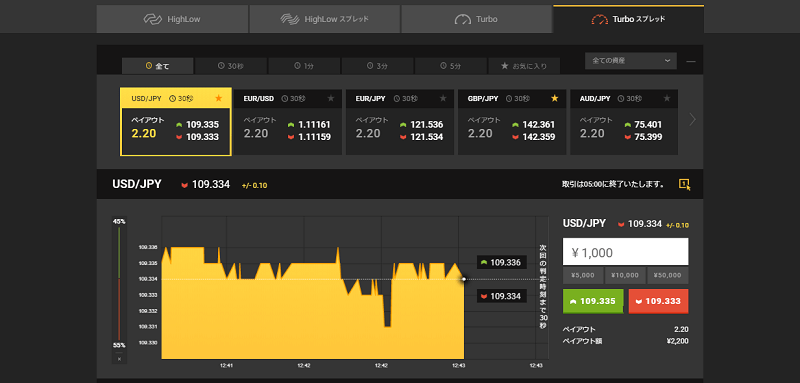Click the clock icon in EUR/USD card

[x=285, y=98]
